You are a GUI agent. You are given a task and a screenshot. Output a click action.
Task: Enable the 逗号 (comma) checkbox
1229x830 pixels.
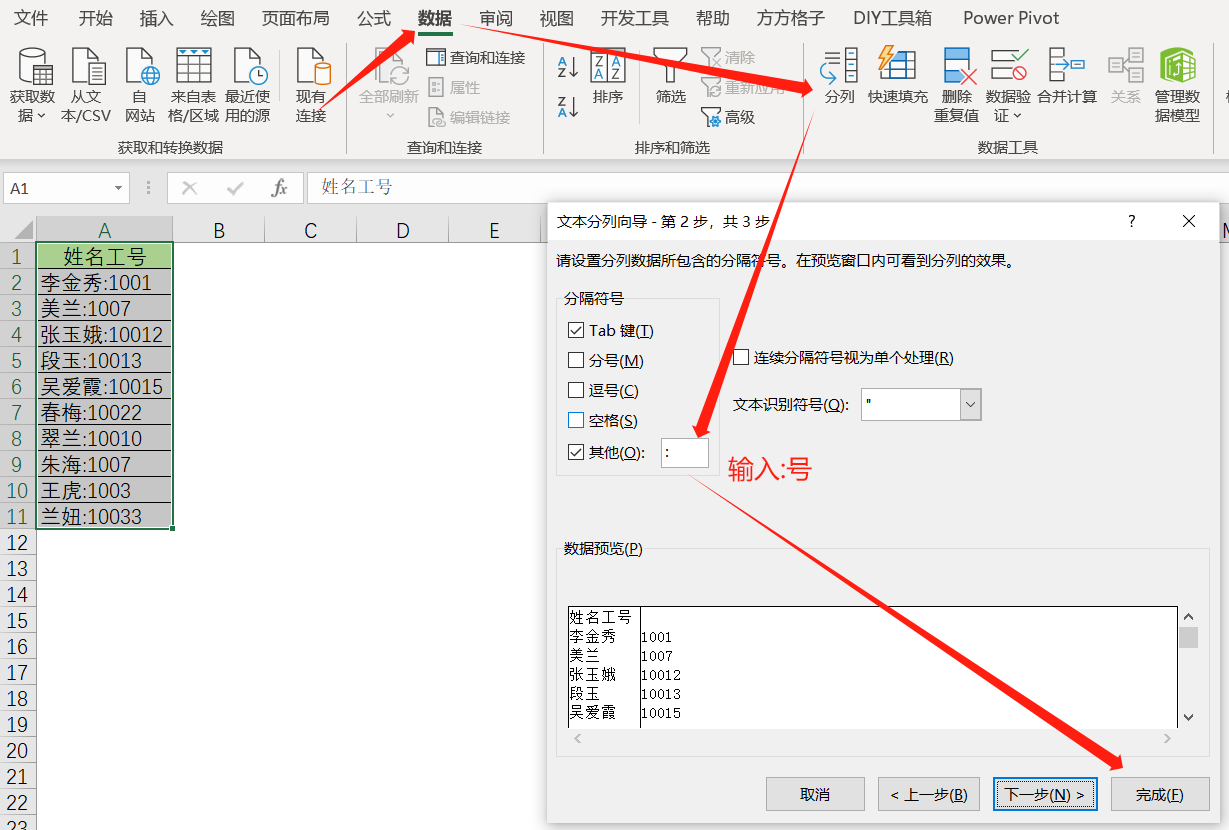click(576, 390)
